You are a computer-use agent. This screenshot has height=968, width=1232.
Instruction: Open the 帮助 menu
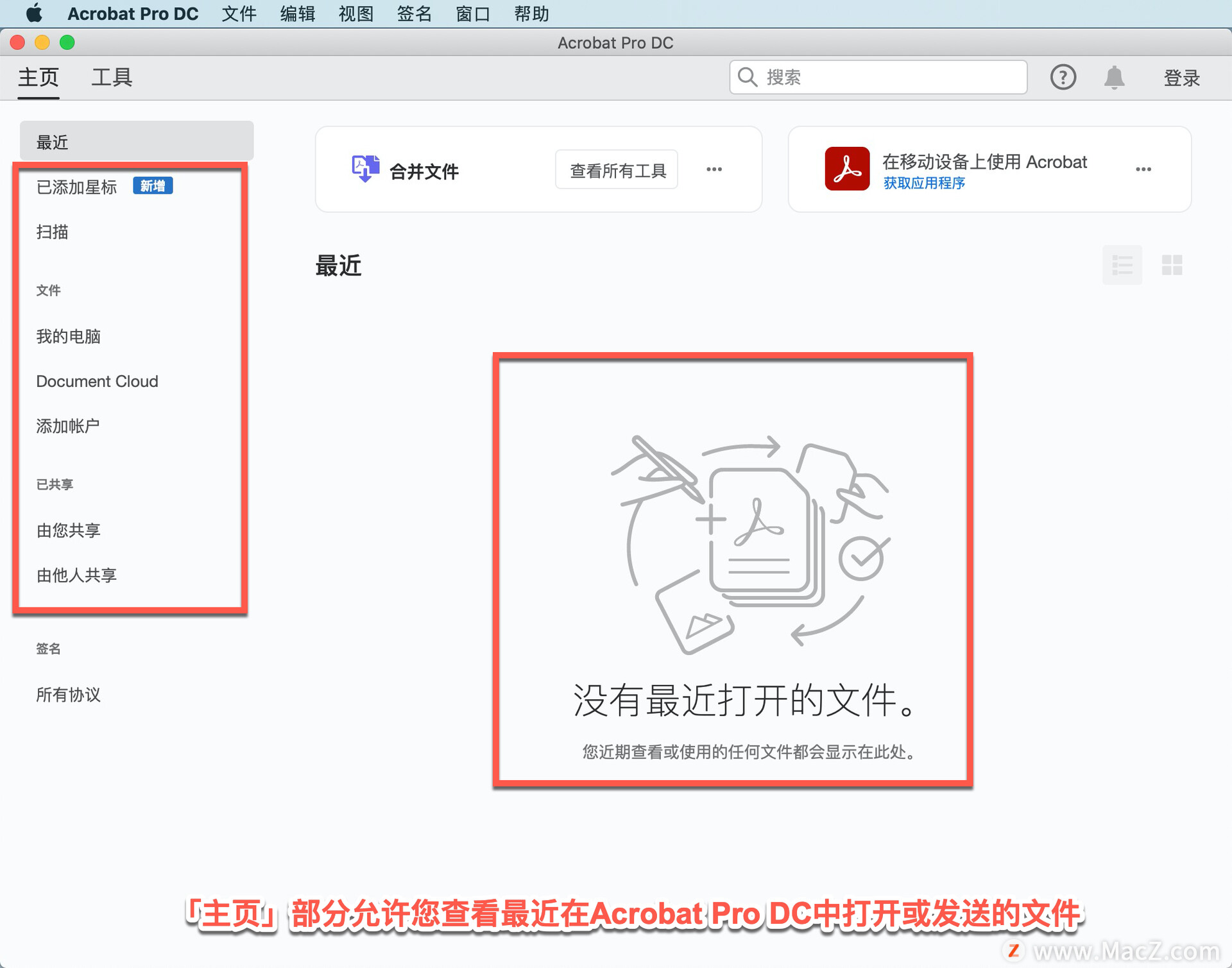pos(531,13)
